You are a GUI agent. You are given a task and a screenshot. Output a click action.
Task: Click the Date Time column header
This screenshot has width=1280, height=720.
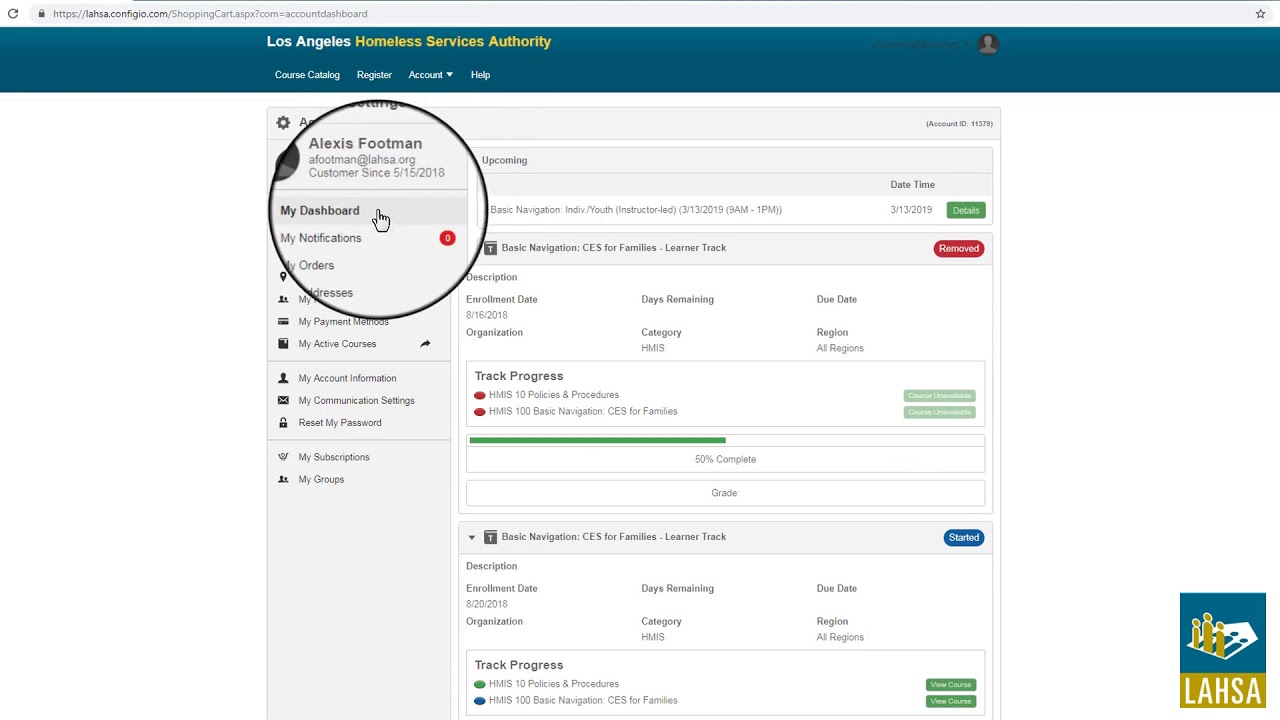click(x=913, y=185)
